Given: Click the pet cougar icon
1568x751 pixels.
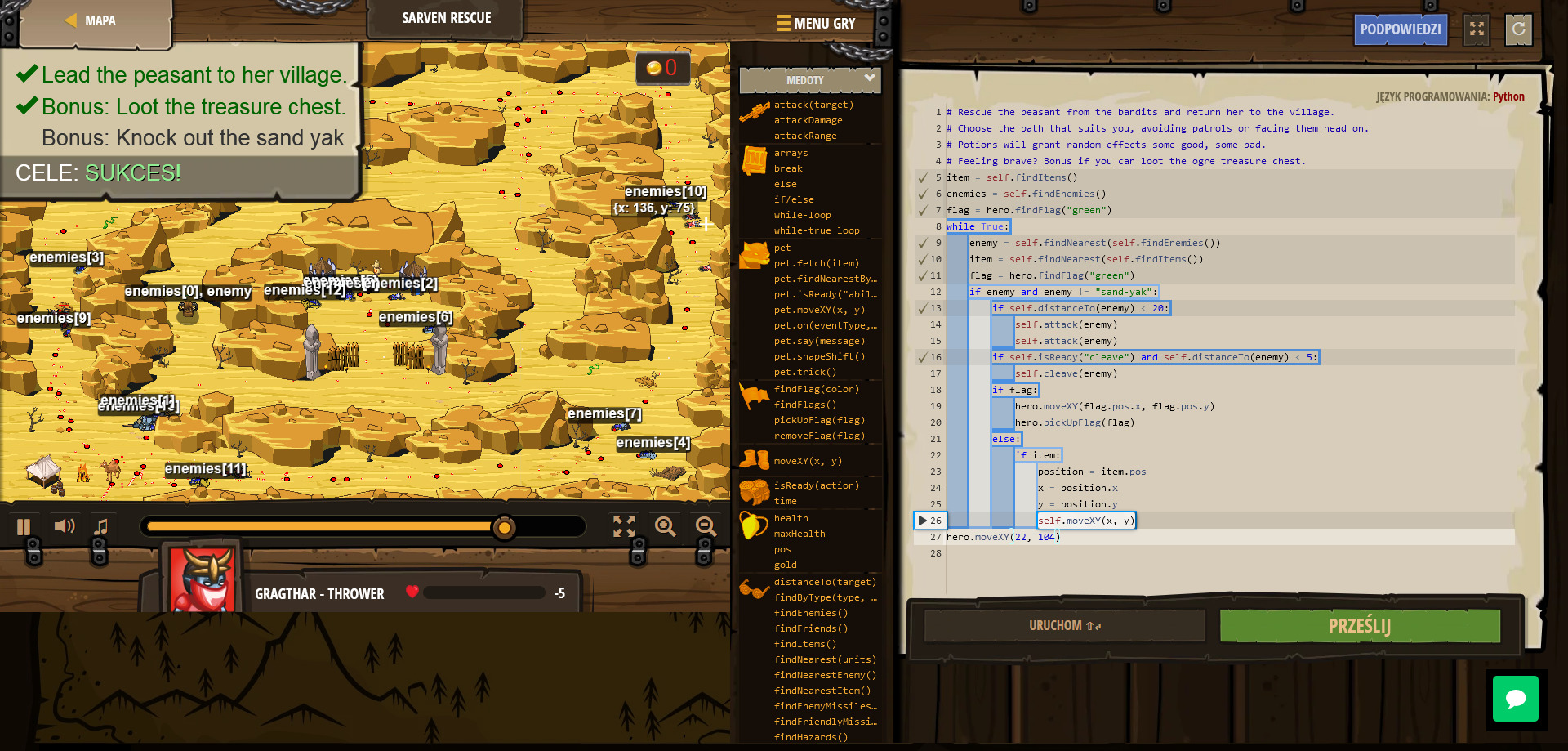Looking at the screenshot, I should pos(755,255).
